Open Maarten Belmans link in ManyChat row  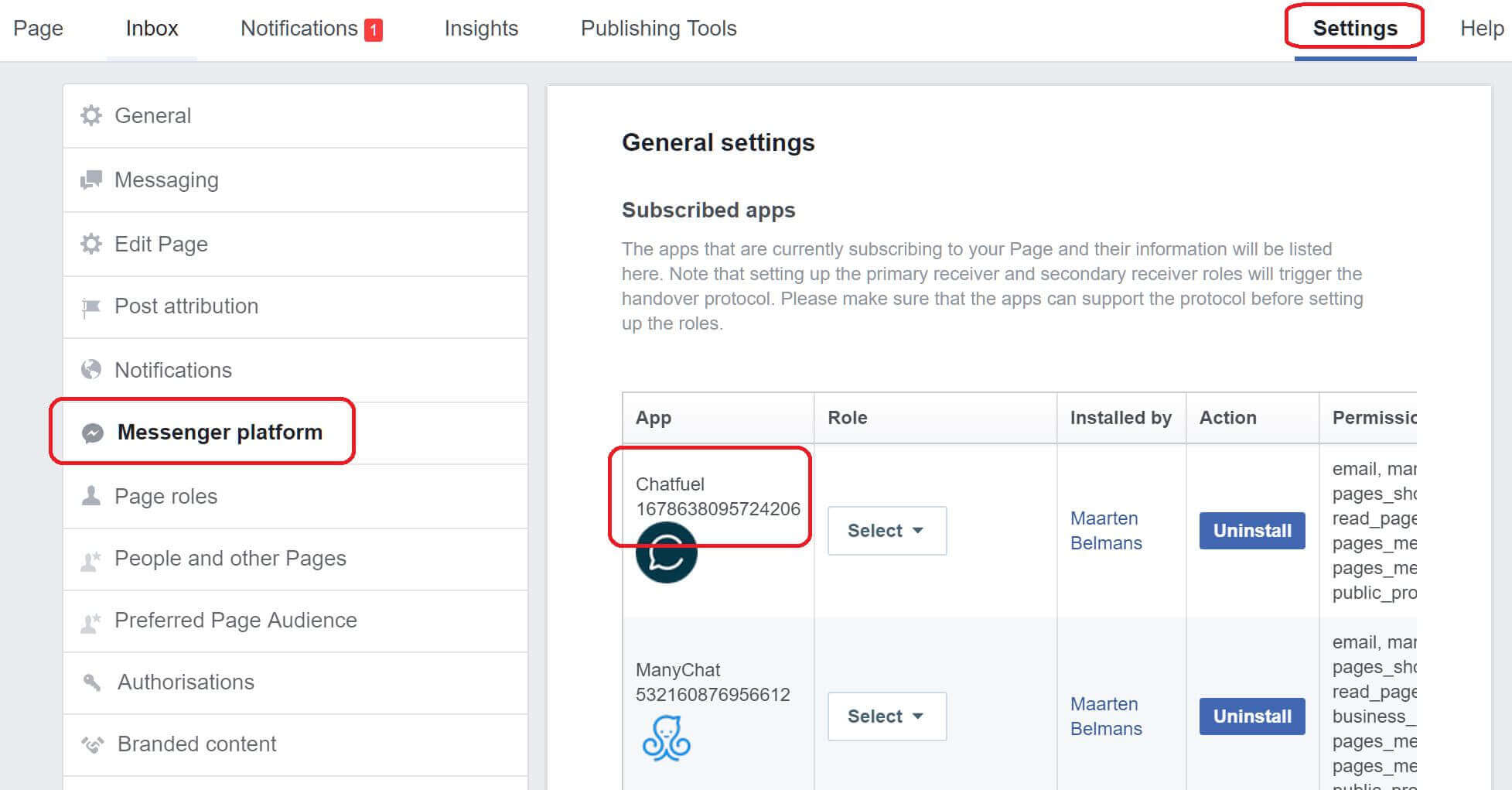click(1106, 716)
